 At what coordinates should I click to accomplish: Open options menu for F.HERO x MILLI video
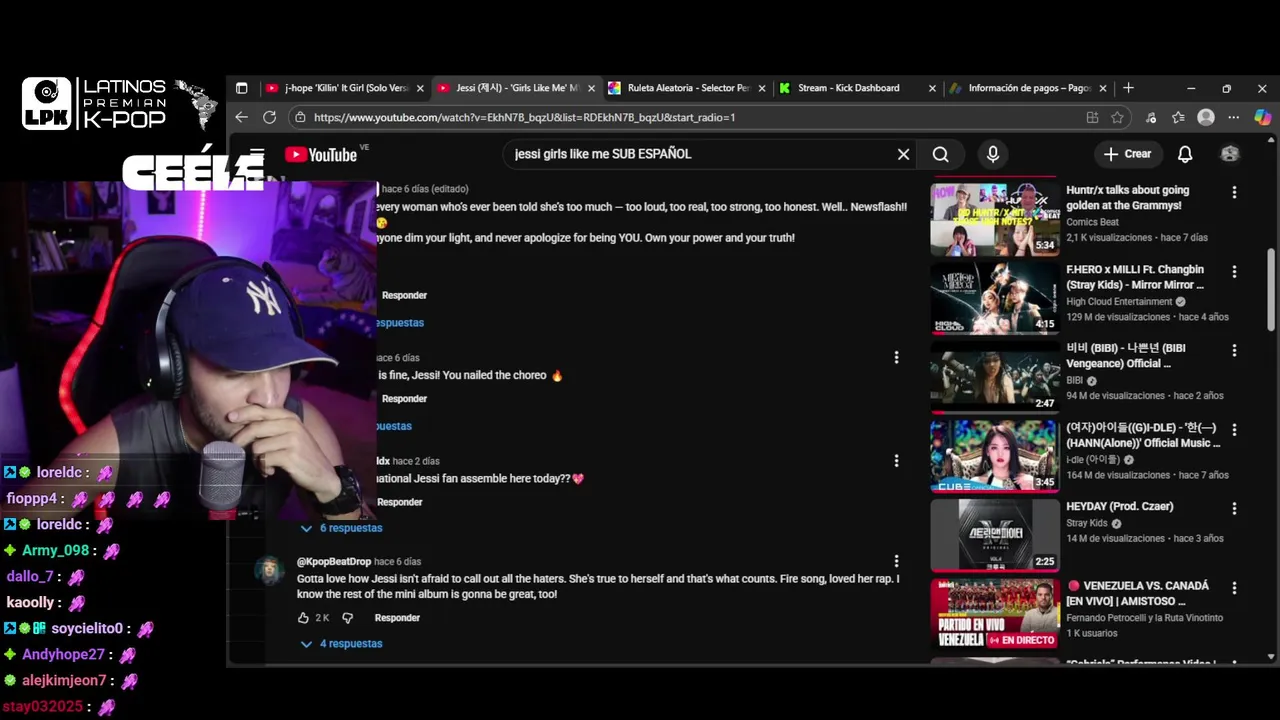tap(1234, 271)
